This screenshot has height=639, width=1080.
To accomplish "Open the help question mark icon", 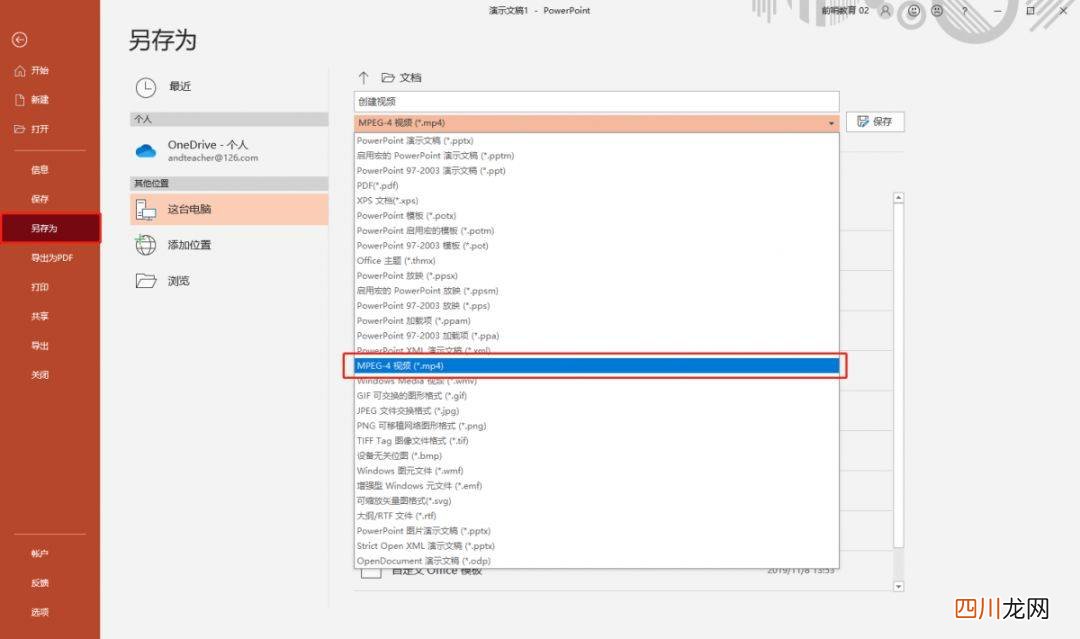I will [964, 11].
